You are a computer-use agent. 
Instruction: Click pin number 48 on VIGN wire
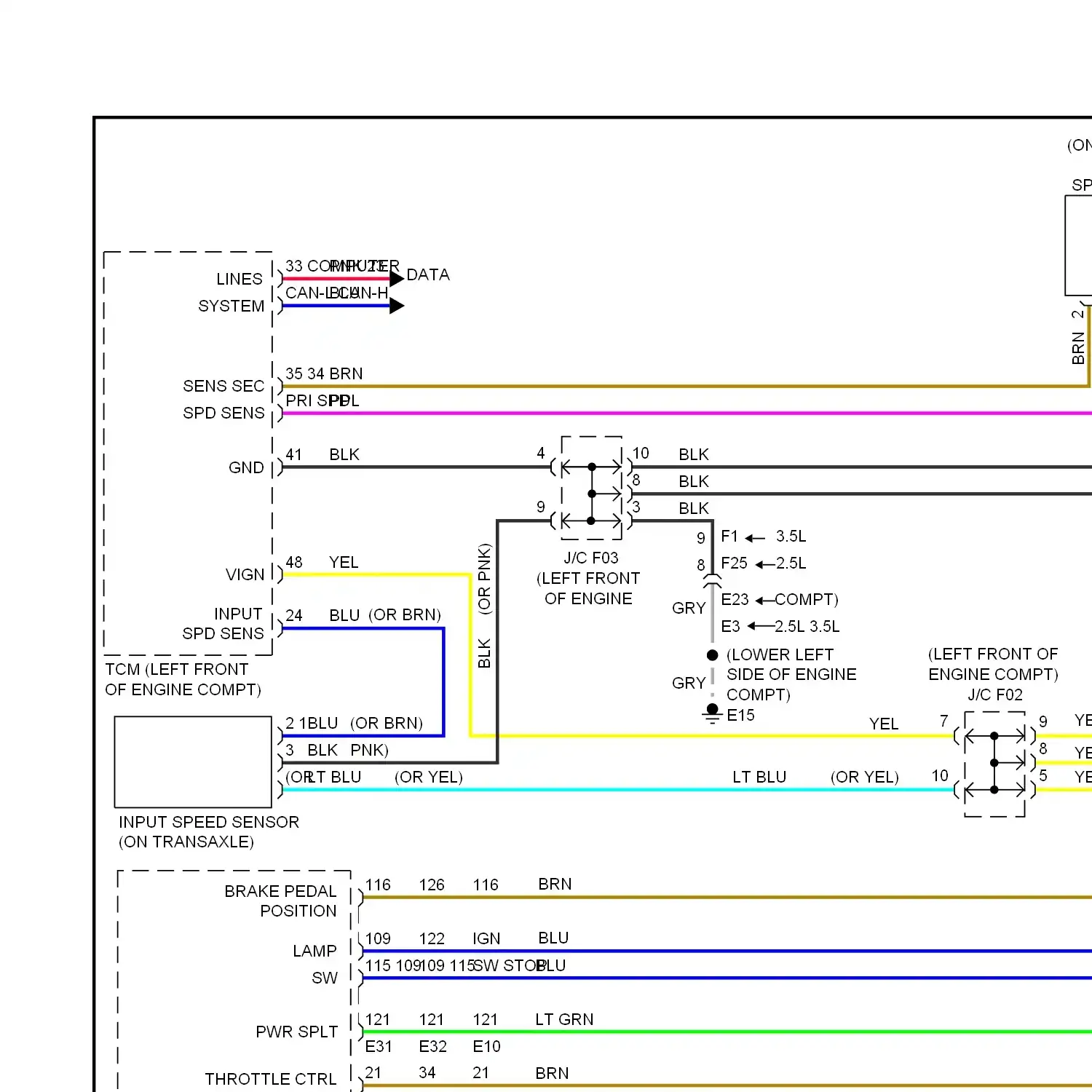point(293,562)
